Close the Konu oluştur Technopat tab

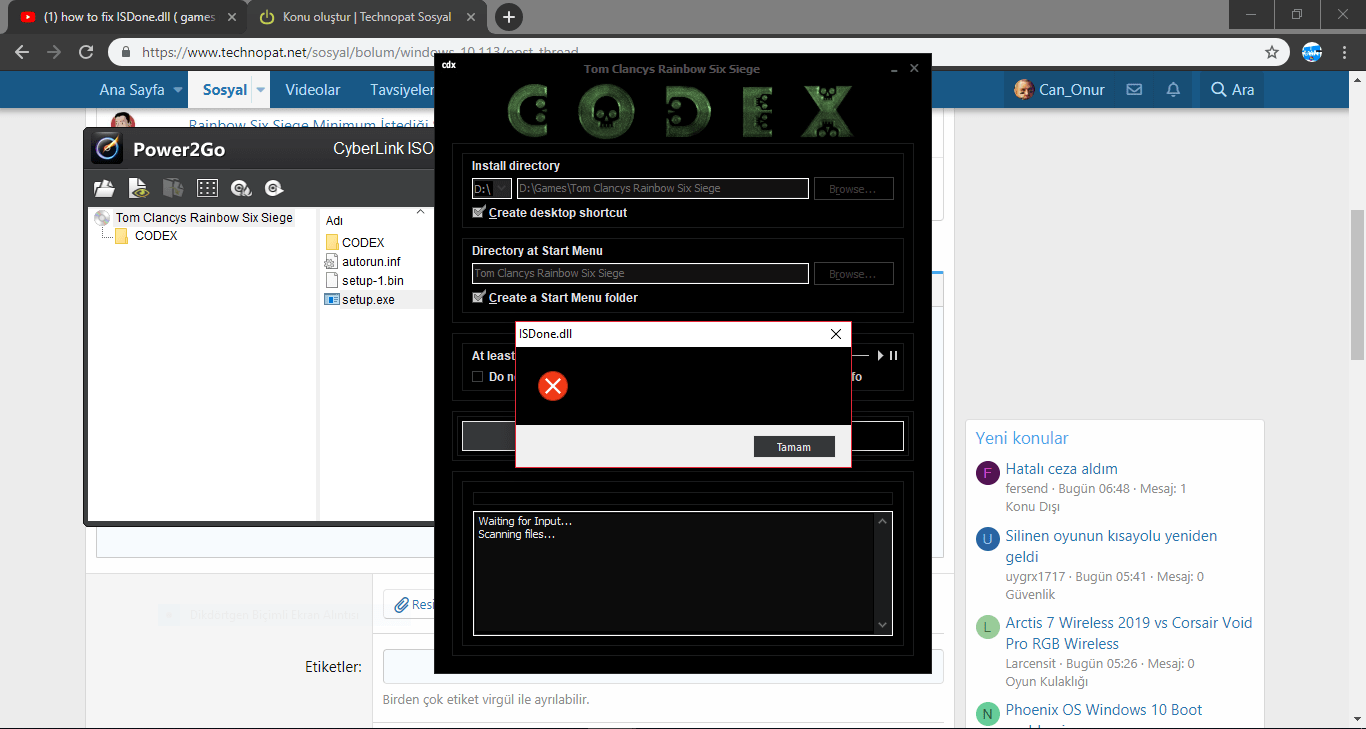(469, 17)
